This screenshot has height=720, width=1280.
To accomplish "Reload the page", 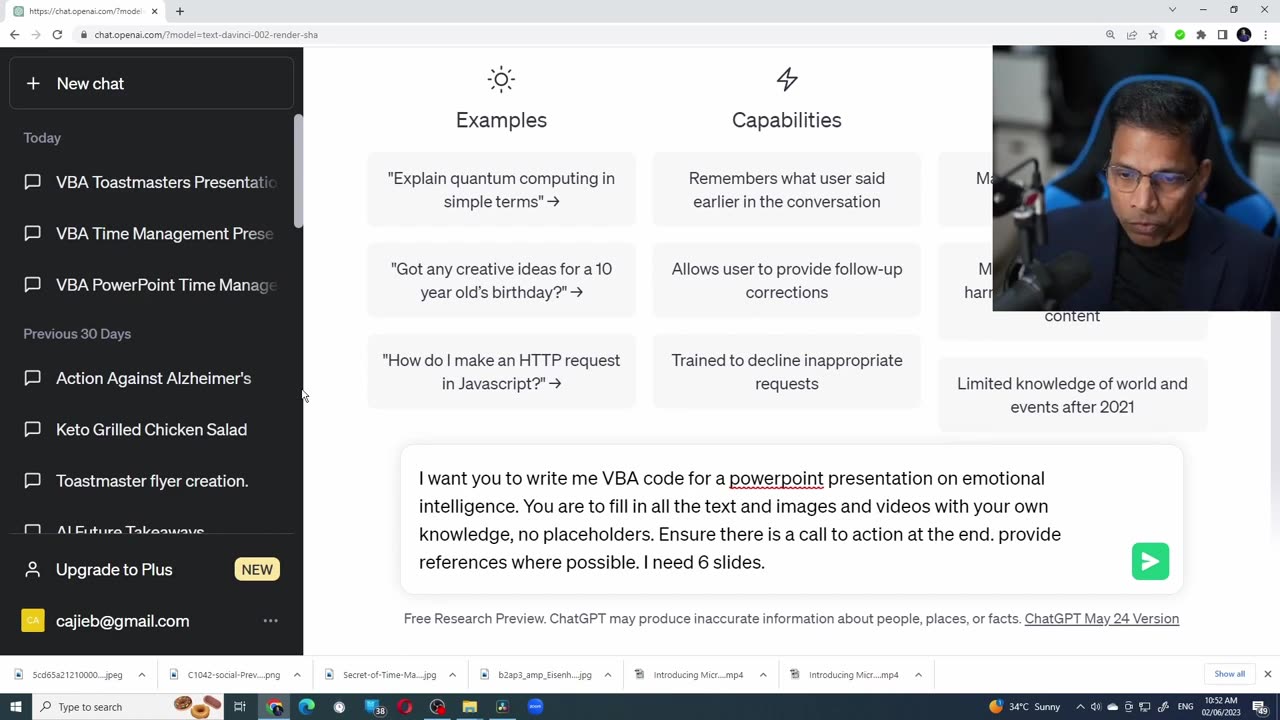I will (57, 35).
